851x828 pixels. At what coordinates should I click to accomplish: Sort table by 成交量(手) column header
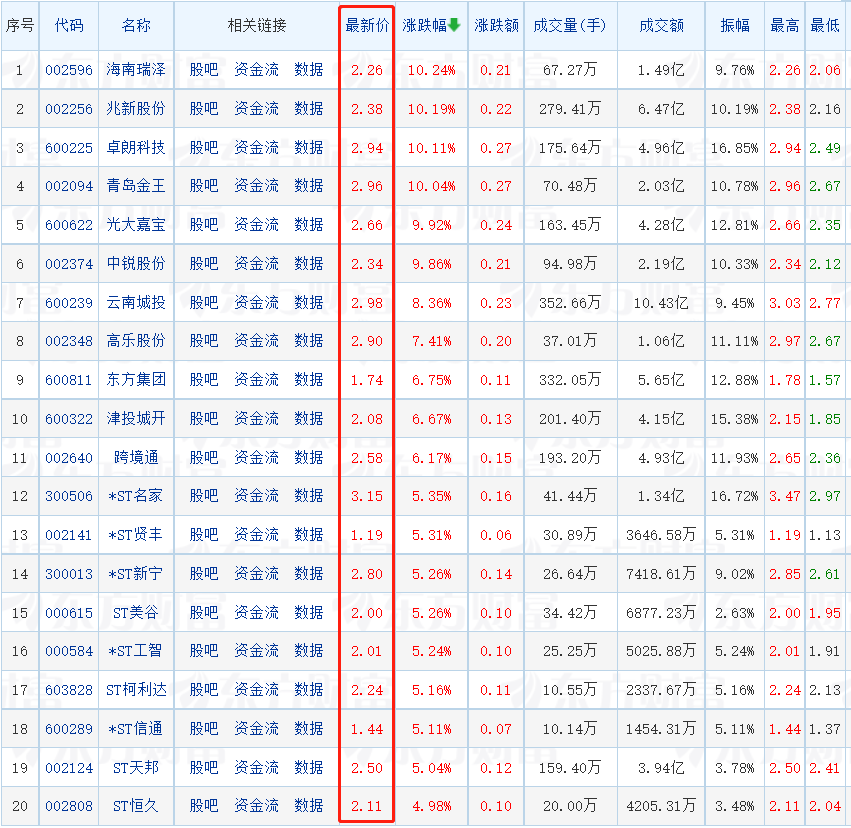point(569,25)
